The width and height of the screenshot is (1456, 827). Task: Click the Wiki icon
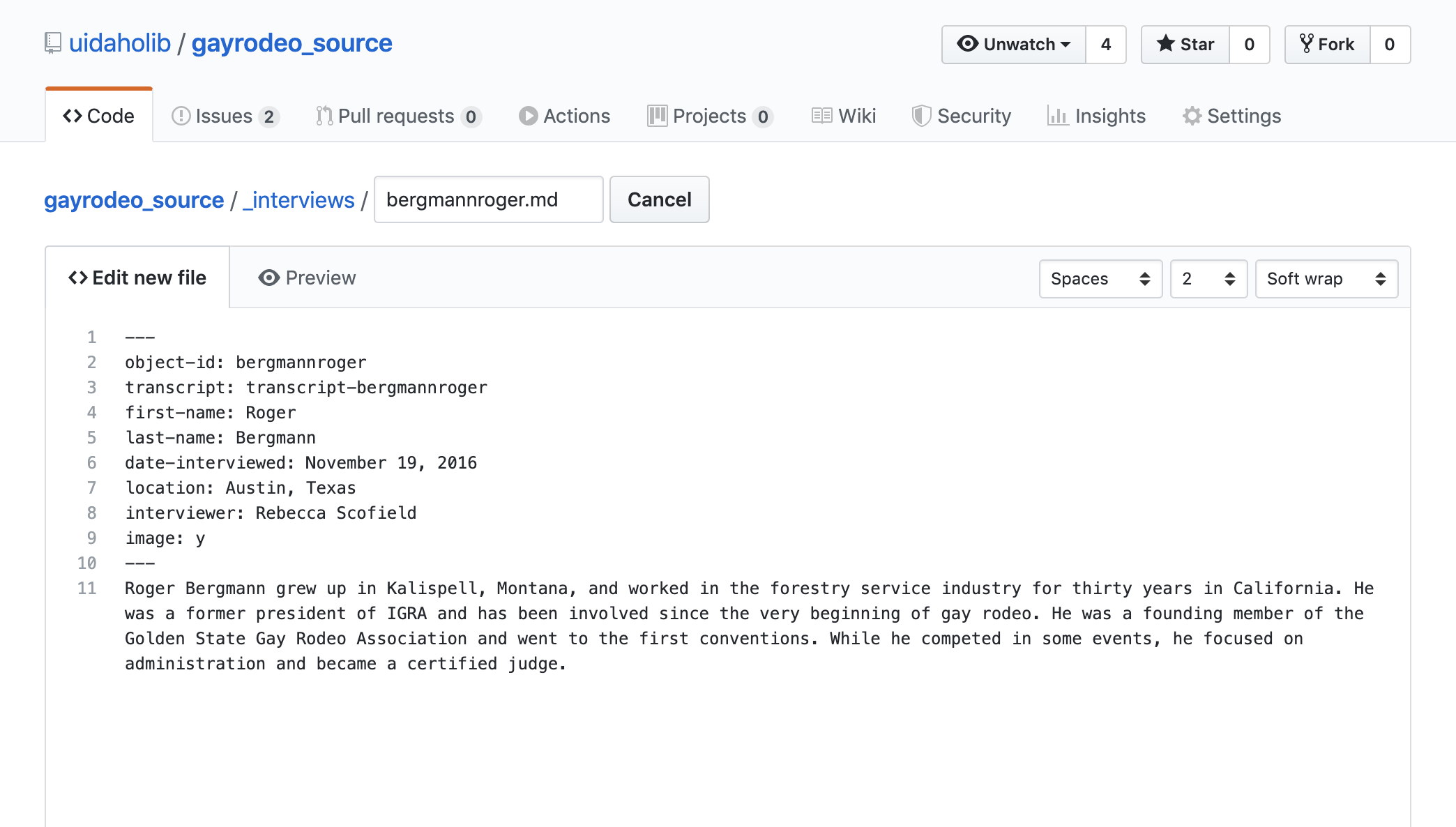[x=824, y=116]
